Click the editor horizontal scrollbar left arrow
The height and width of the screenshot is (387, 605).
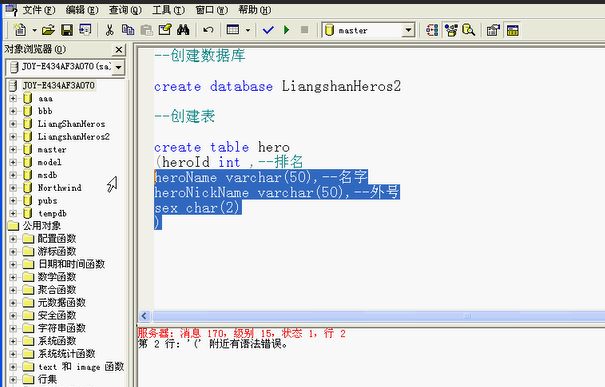point(144,316)
